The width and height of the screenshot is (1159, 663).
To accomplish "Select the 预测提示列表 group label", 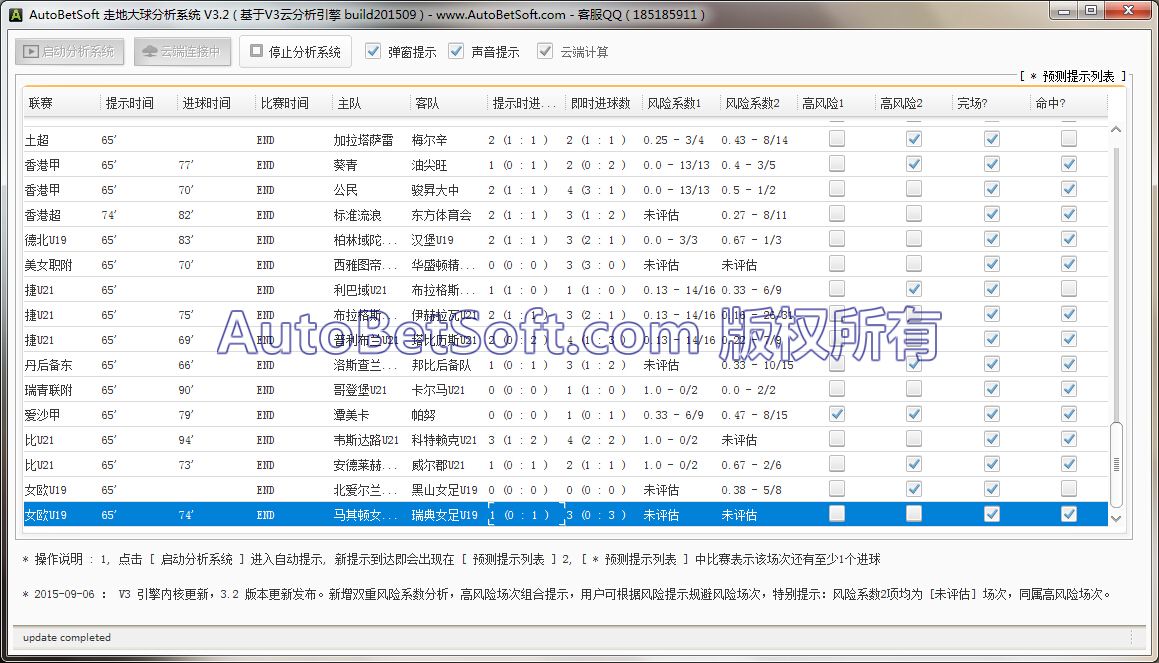I will (1073, 76).
